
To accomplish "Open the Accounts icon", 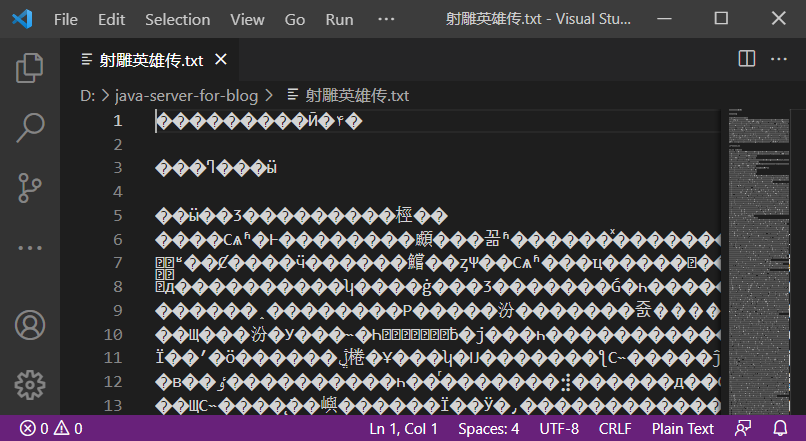I will [30, 325].
